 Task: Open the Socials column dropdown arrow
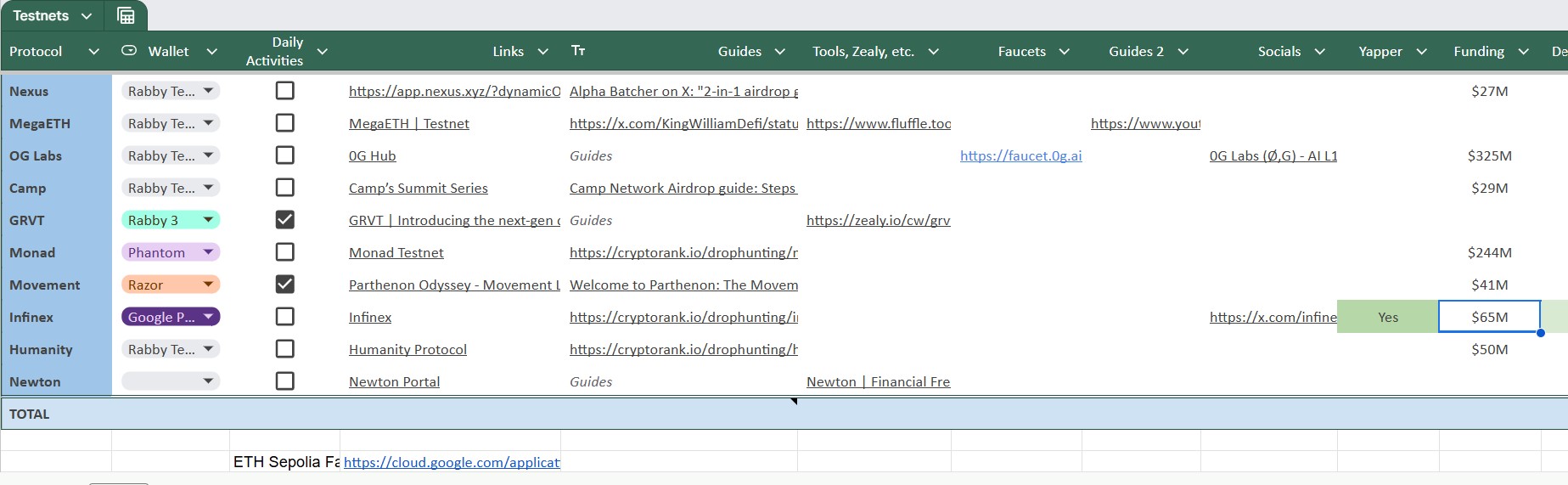tap(1320, 52)
